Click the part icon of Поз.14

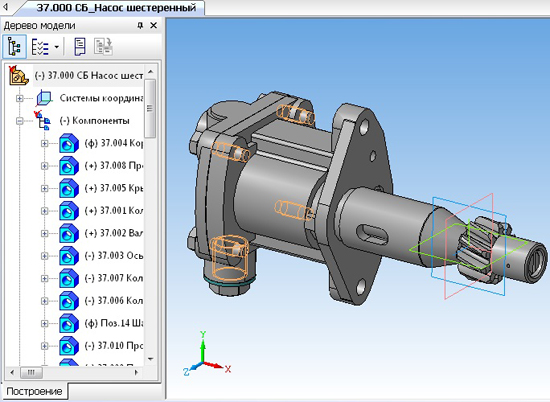pyautogui.click(x=69, y=323)
